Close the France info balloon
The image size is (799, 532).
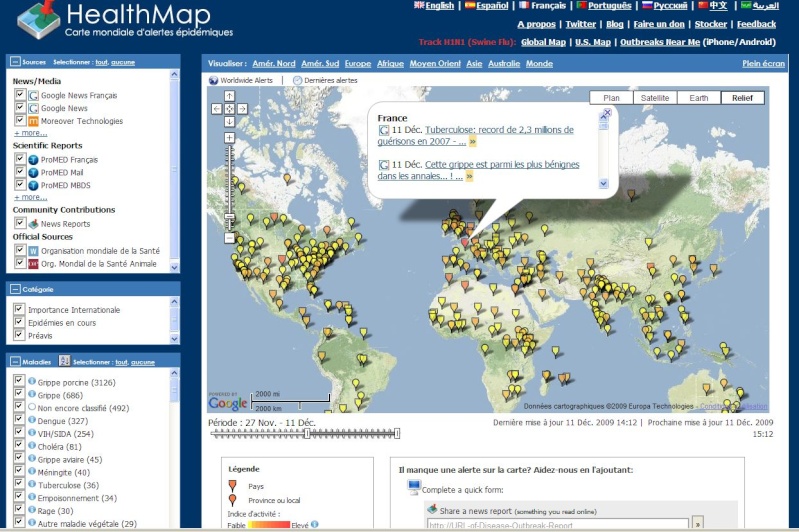(607, 113)
